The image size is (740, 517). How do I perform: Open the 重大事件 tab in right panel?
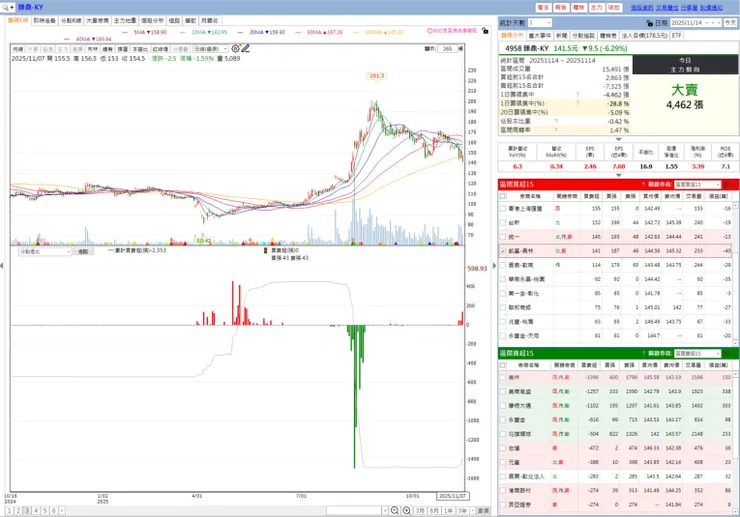point(539,35)
